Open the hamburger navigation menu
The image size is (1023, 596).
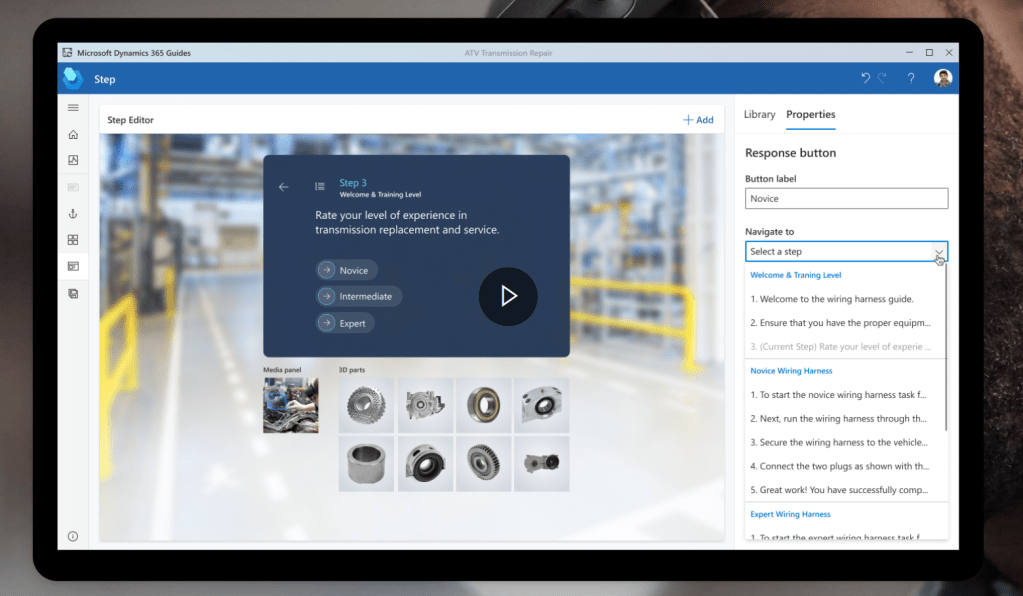coord(73,108)
